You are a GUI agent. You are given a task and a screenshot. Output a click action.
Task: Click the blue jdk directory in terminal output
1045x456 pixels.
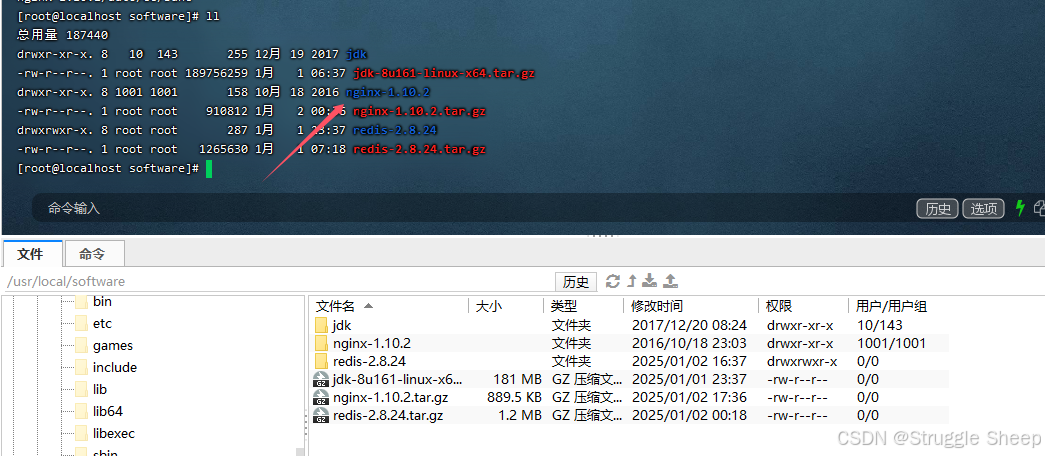coord(357,54)
